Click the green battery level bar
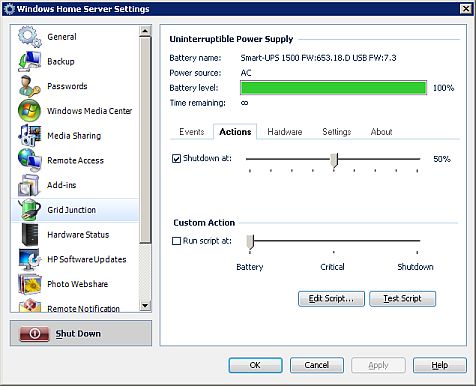 point(333,88)
